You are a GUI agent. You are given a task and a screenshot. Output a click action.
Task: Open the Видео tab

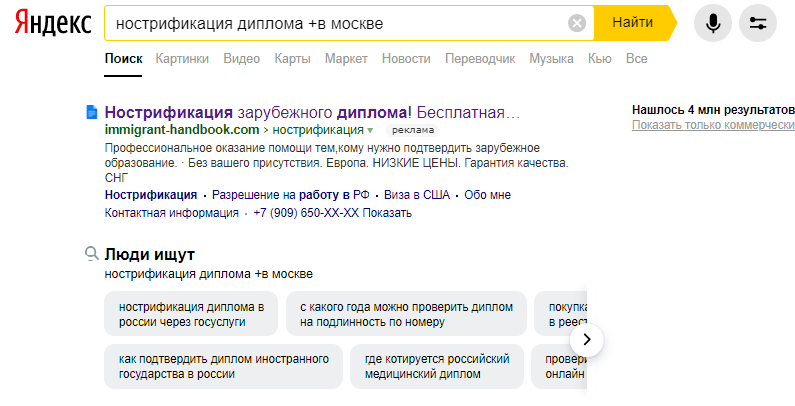pos(241,59)
